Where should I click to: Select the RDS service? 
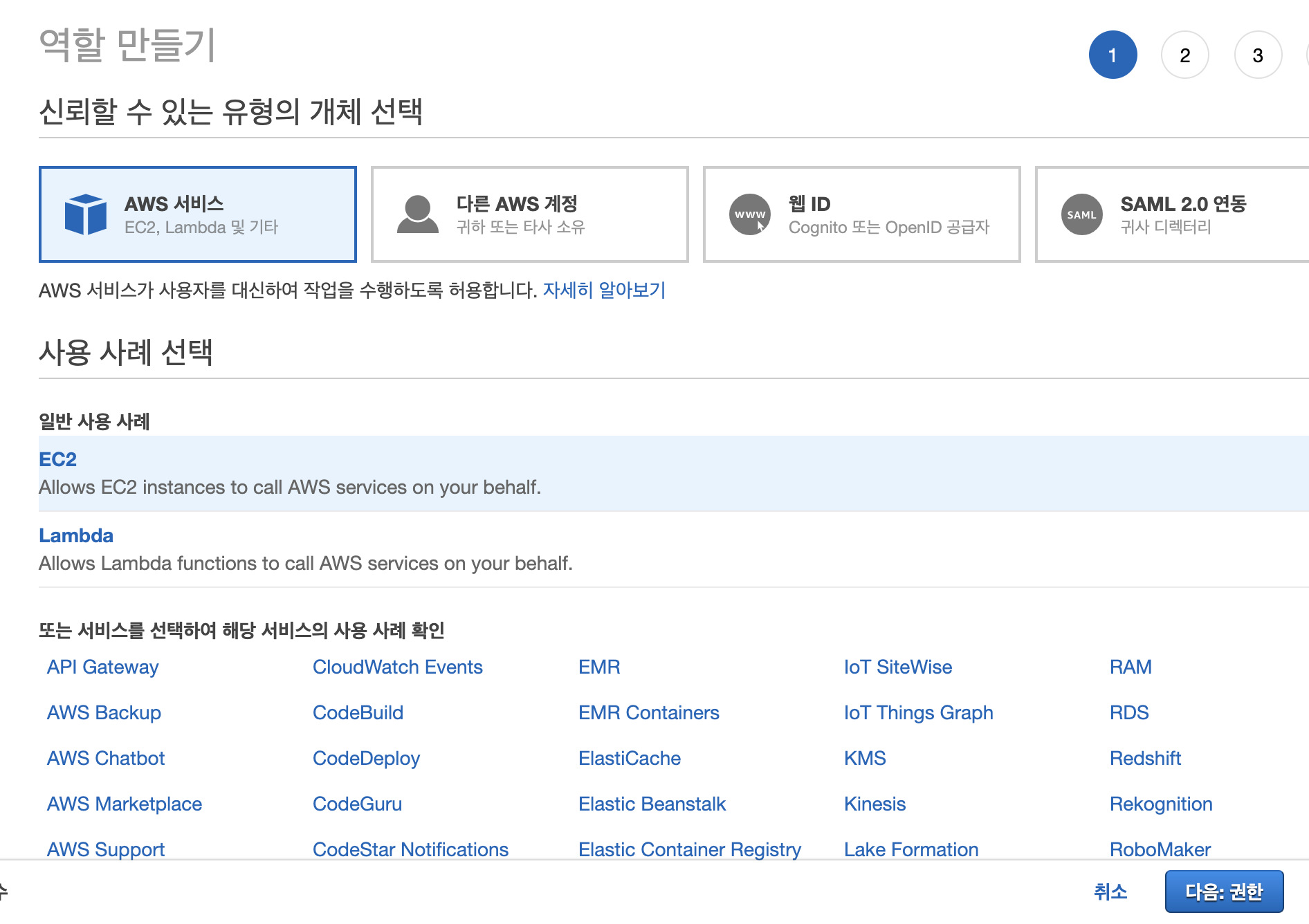(x=1129, y=712)
